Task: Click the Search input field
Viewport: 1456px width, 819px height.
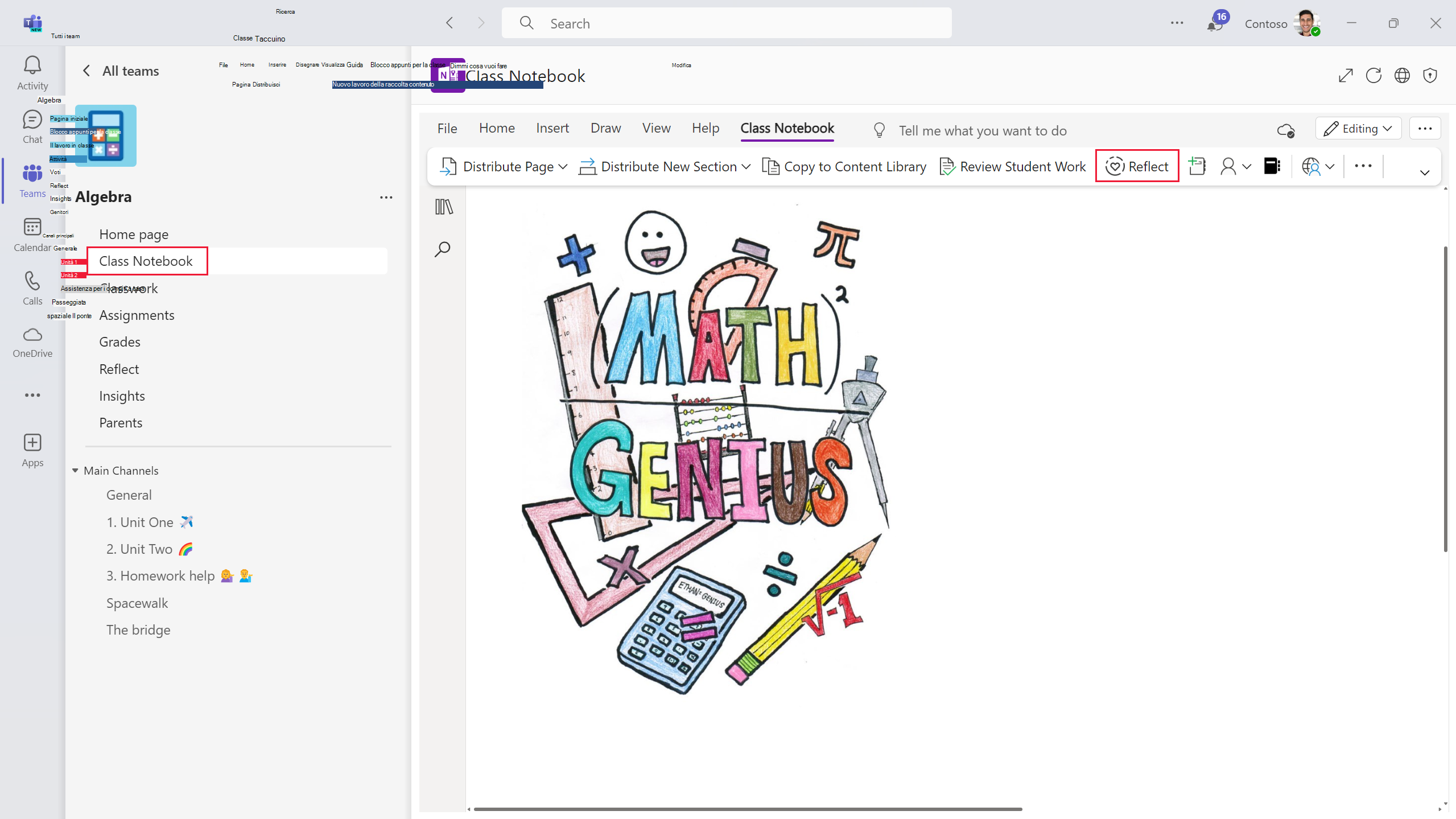Action: pos(727,23)
